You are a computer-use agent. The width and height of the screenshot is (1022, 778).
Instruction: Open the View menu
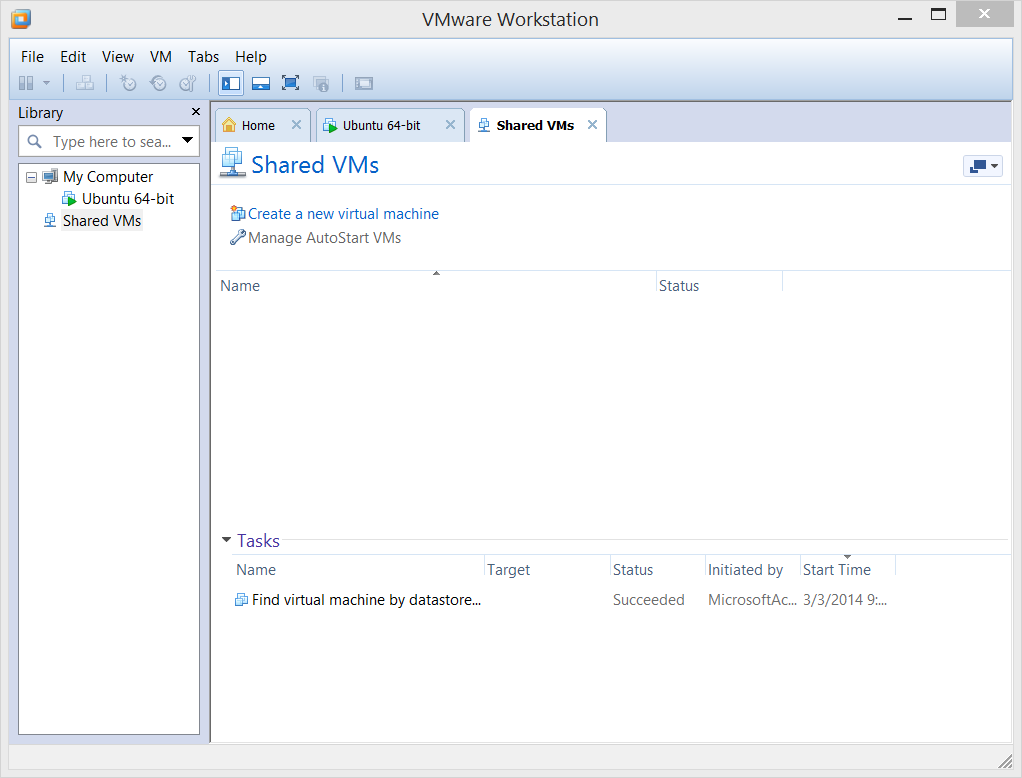[118, 57]
